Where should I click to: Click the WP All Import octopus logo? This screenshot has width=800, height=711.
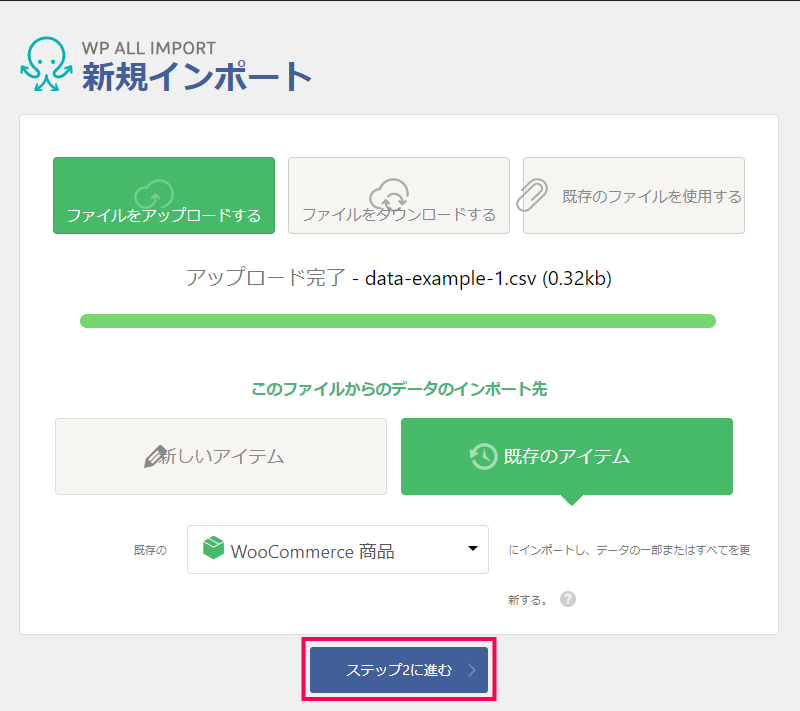46,64
